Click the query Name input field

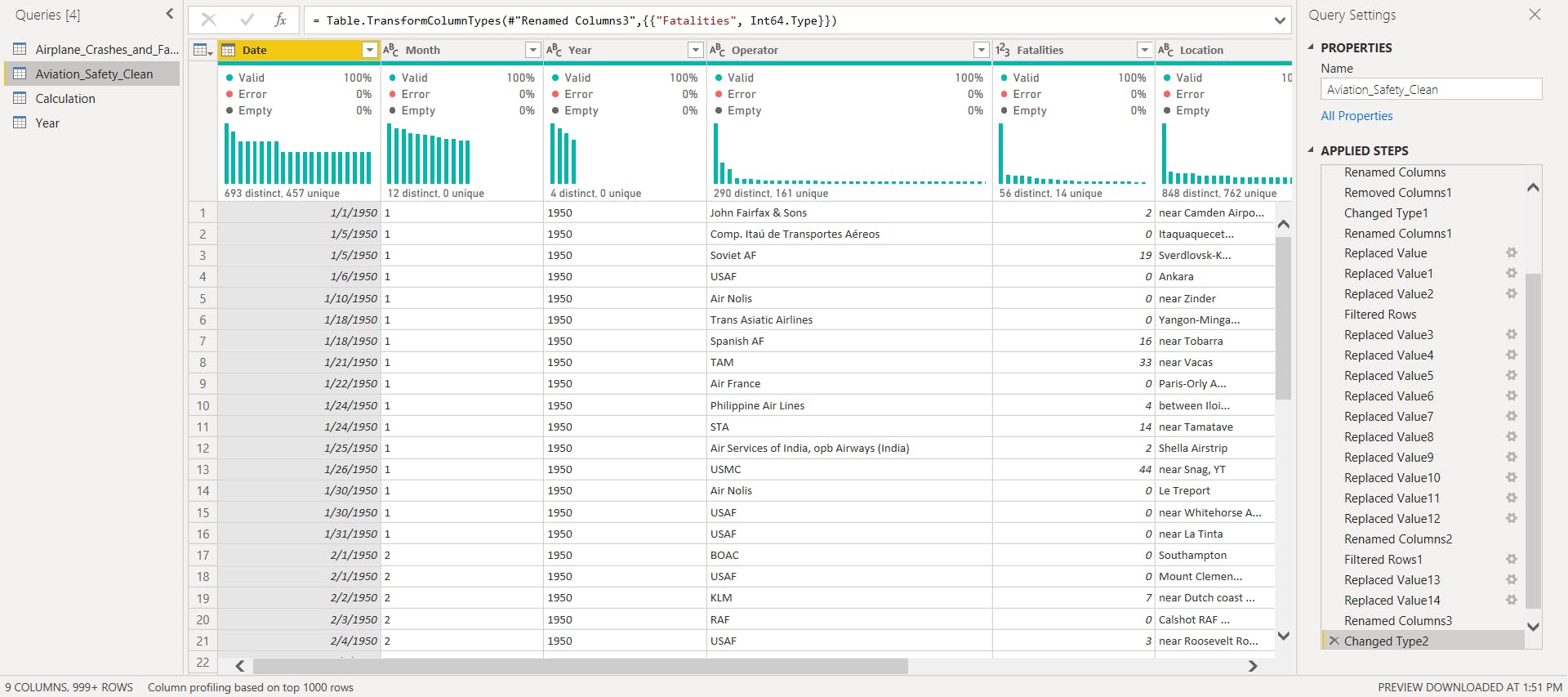coord(1431,89)
